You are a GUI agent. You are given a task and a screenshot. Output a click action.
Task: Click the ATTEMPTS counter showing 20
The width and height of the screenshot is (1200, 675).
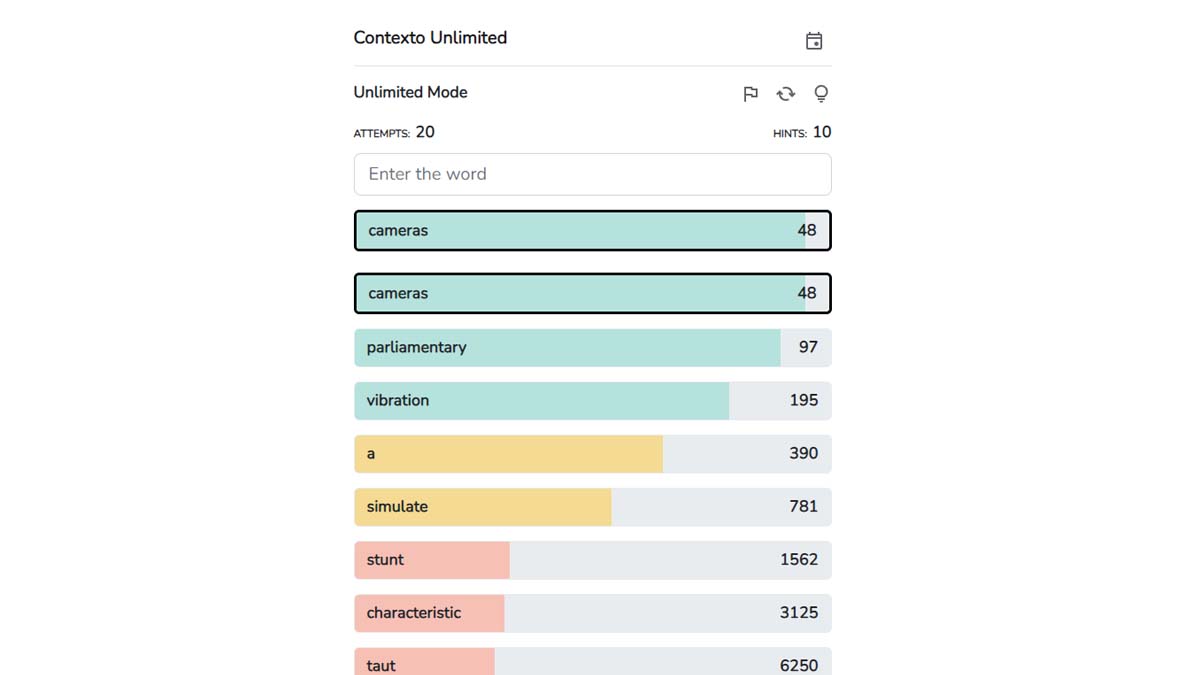pyautogui.click(x=393, y=131)
